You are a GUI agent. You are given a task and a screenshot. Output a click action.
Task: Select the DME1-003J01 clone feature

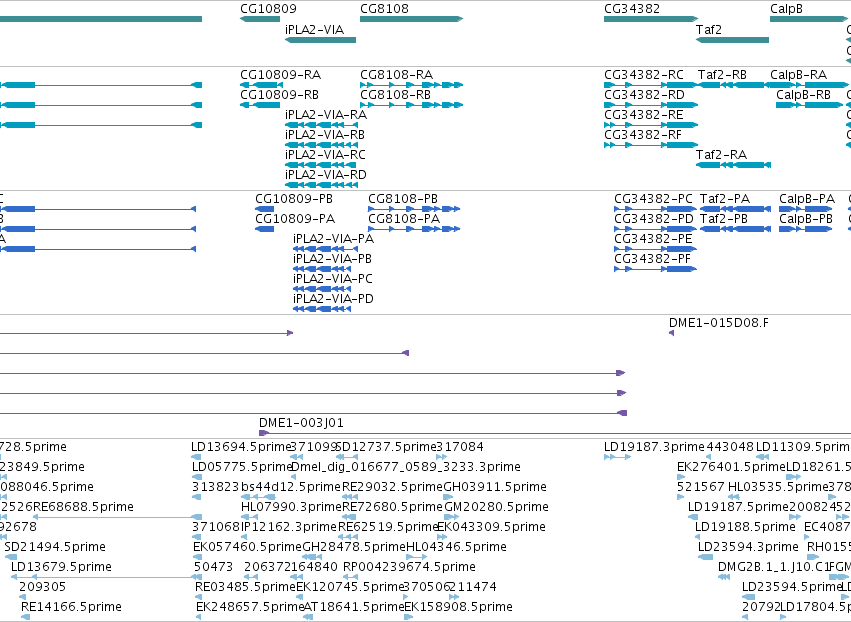click(x=301, y=423)
